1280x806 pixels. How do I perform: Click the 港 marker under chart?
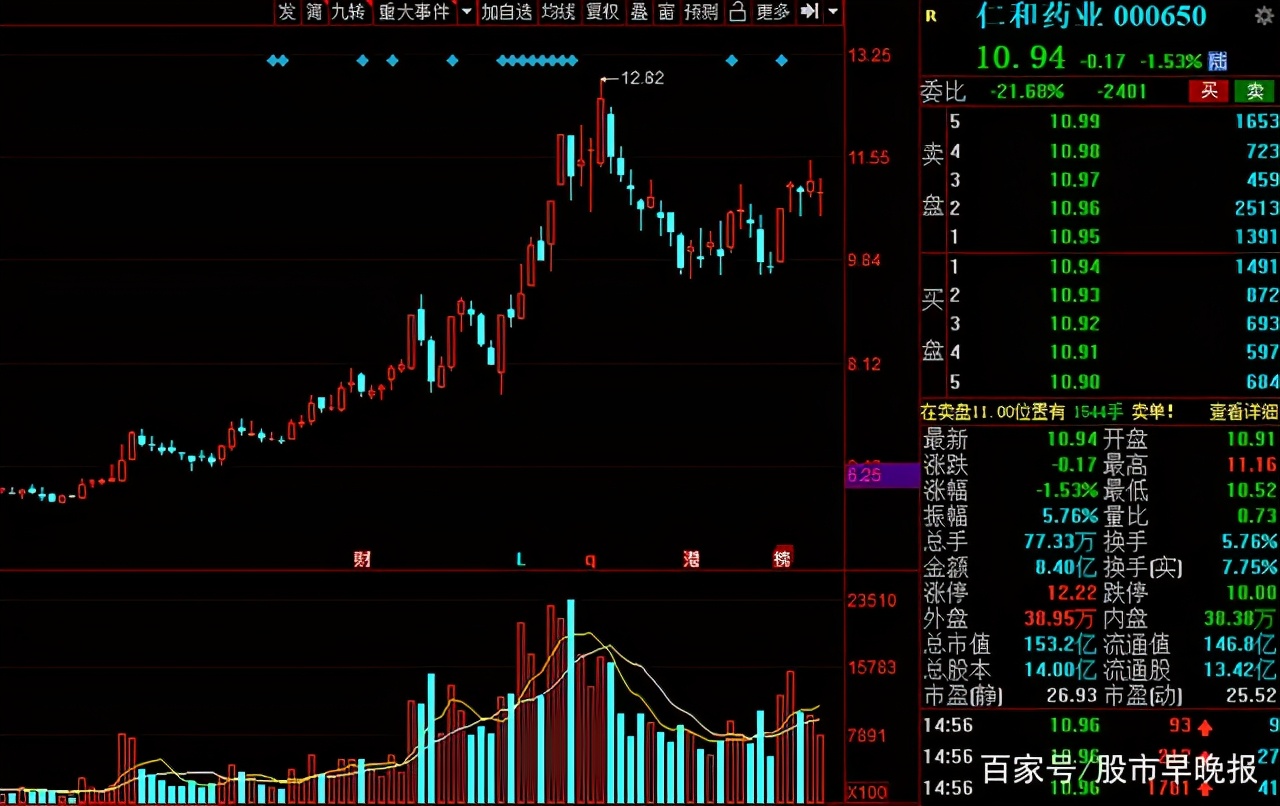pyautogui.click(x=691, y=559)
